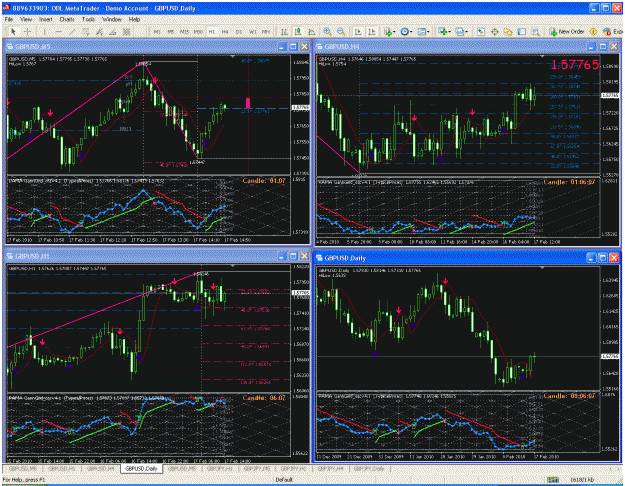Toggle the MN timeframe button
The width and height of the screenshot is (625, 486).
click(265, 31)
